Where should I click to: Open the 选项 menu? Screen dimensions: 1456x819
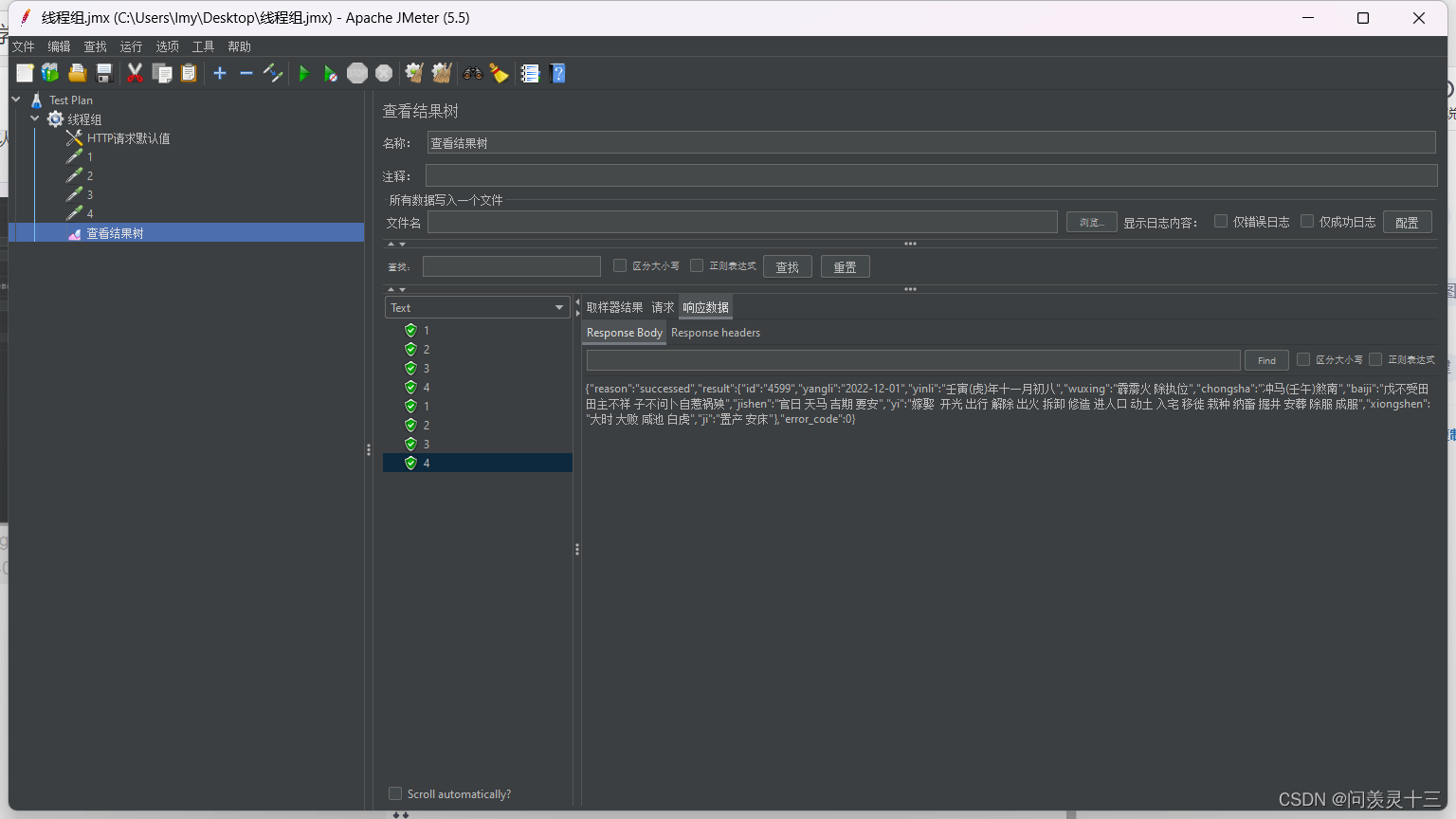(167, 46)
